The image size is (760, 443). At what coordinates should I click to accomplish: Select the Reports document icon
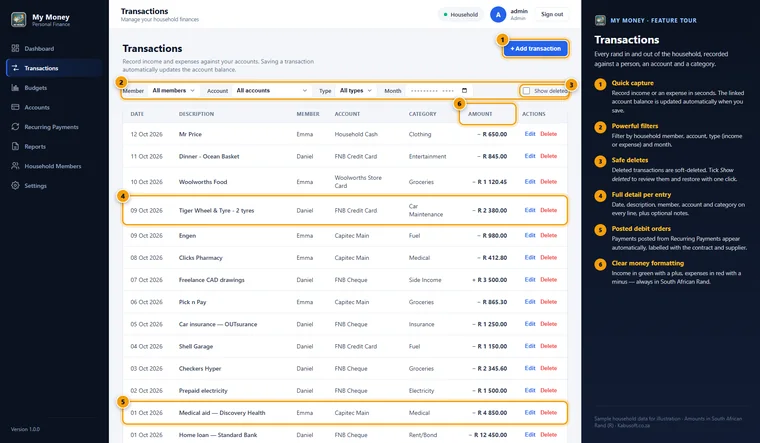pos(16,146)
